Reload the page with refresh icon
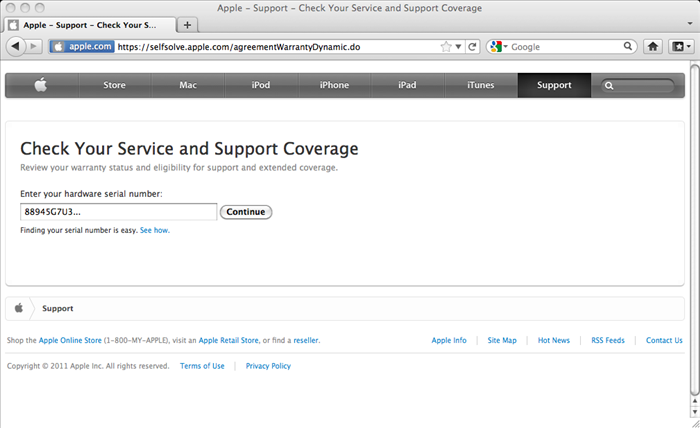The height and width of the screenshot is (428, 700). pyautogui.click(x=472, y=46)
